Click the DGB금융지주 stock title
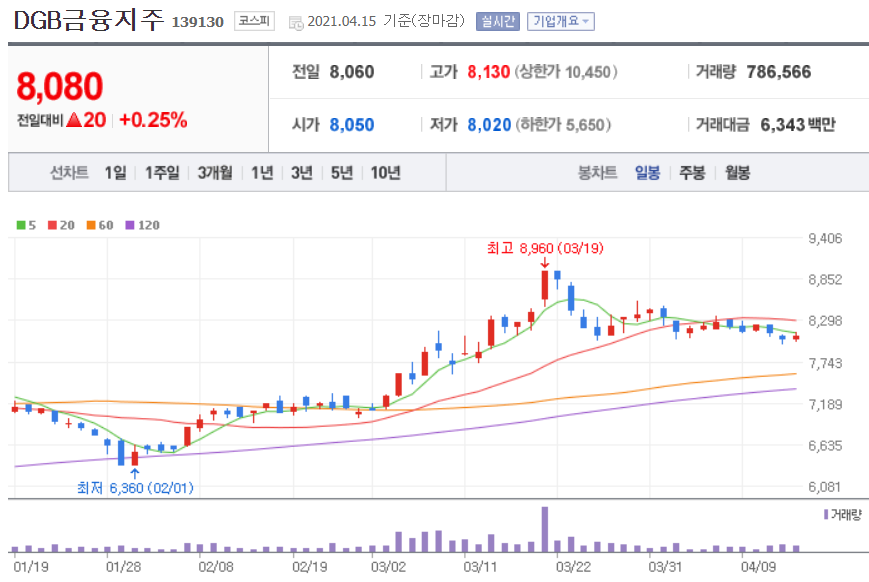Image resolution: width=869 pixels, height=582 pixels. [x=89, y=20]
